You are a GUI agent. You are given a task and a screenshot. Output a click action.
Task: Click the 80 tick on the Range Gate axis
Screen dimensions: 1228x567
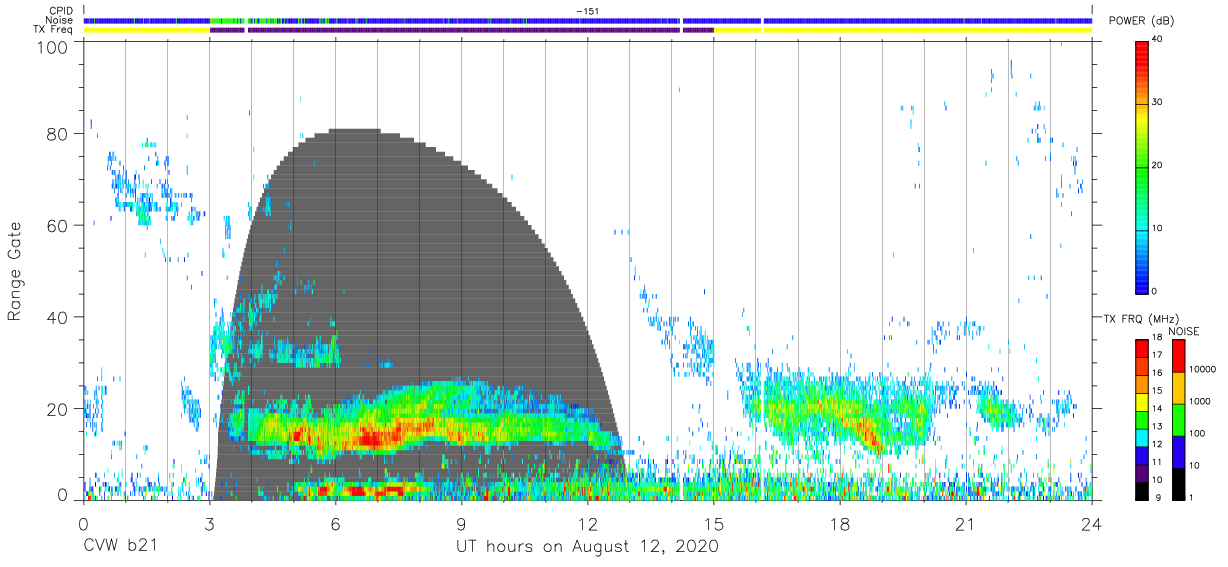point(58,134)
